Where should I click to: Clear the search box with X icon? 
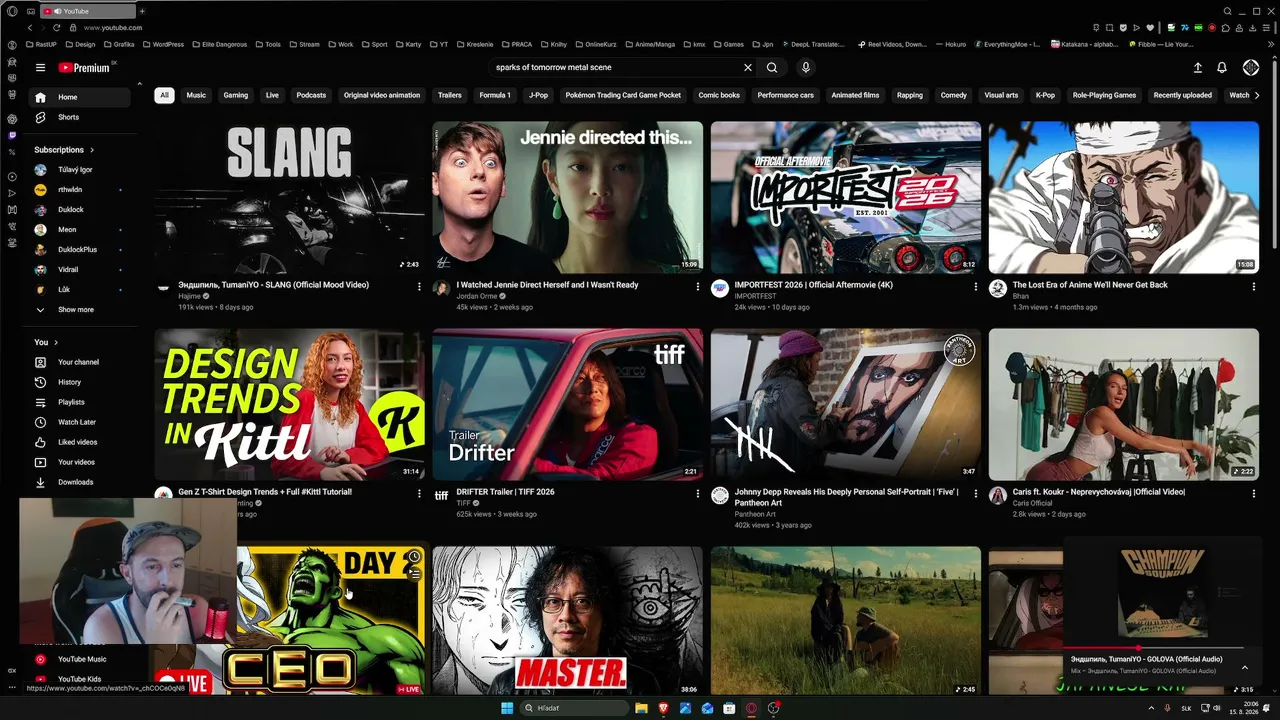pyautogui.click(x=747, y=68)
